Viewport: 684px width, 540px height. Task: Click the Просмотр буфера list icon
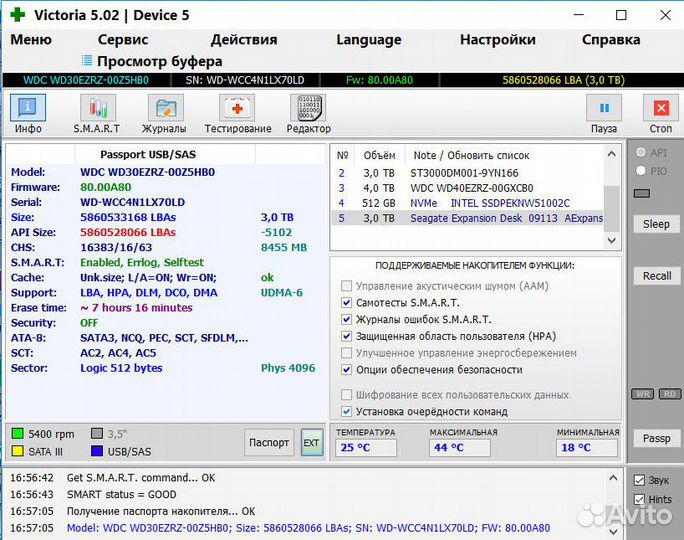[87, 61]
